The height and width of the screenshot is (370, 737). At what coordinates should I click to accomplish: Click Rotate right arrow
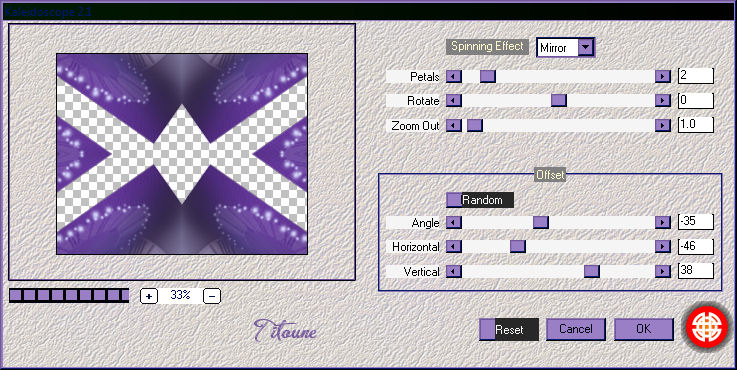click(663, 100)
